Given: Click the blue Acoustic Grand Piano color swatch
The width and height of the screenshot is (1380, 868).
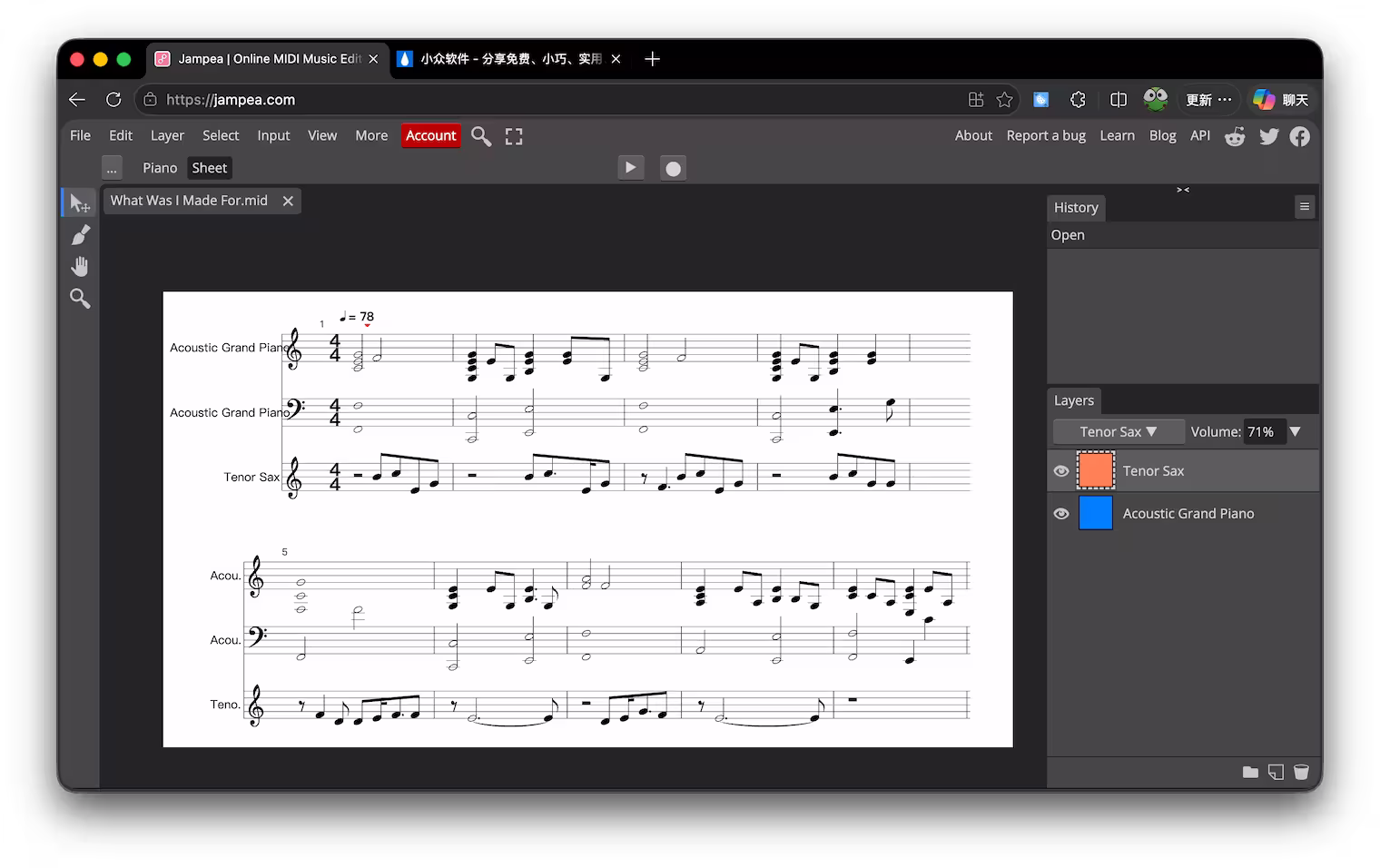Looking at the screenshot, I should pos(1096,513).
